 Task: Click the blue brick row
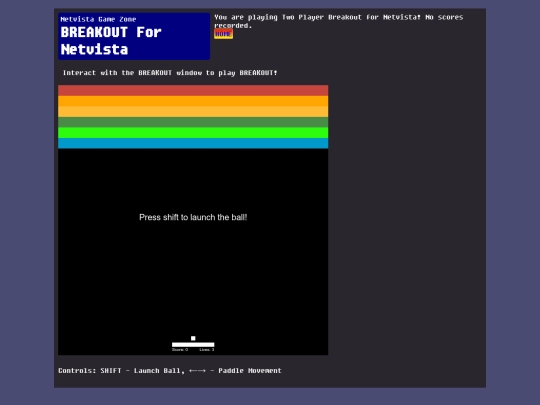(193, 143)
